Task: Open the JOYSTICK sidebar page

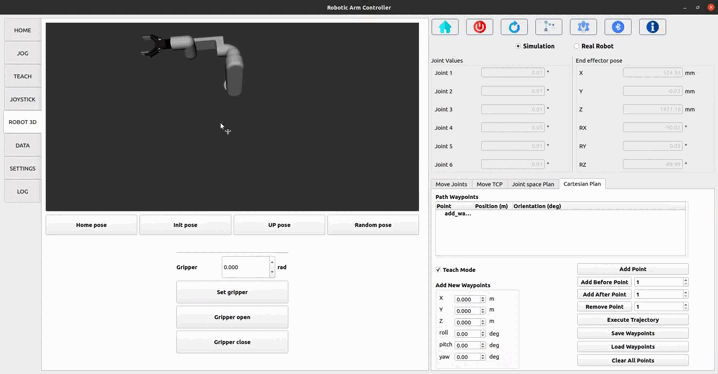Action: pyautogui.click(x=22, y=99)
